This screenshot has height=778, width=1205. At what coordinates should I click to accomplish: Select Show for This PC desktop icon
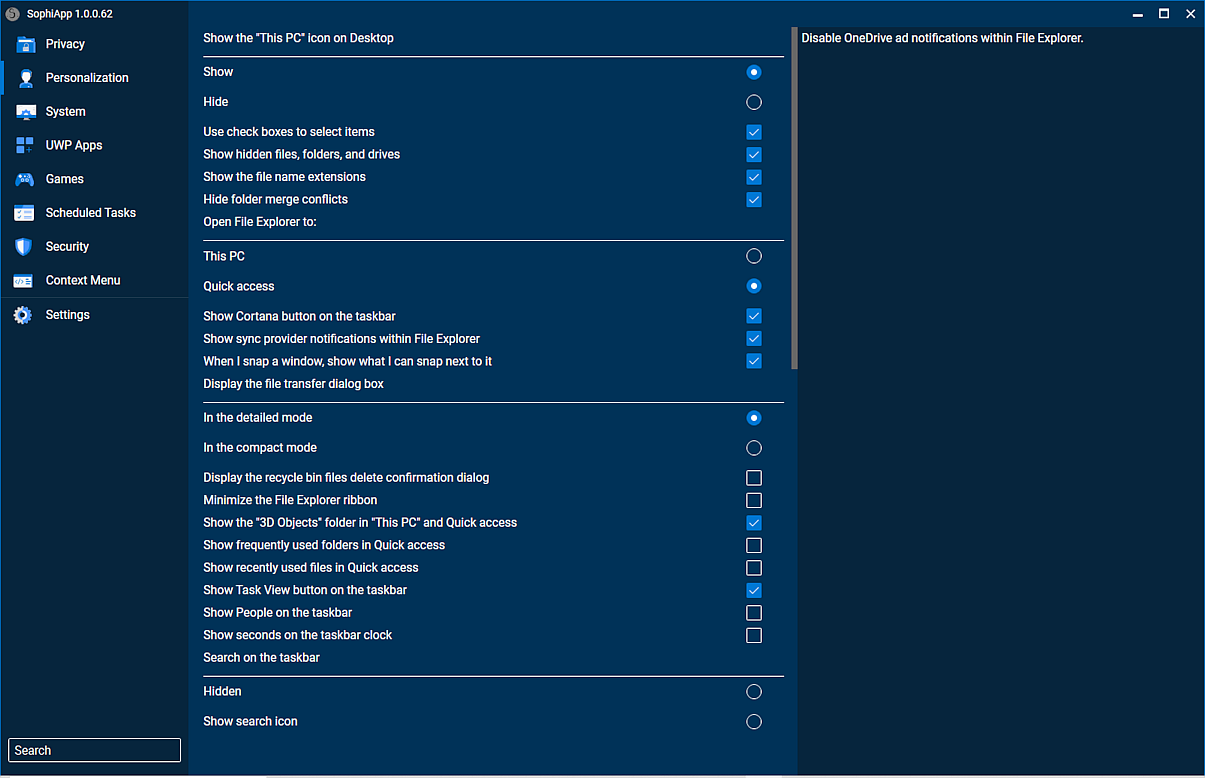point(754,72)
